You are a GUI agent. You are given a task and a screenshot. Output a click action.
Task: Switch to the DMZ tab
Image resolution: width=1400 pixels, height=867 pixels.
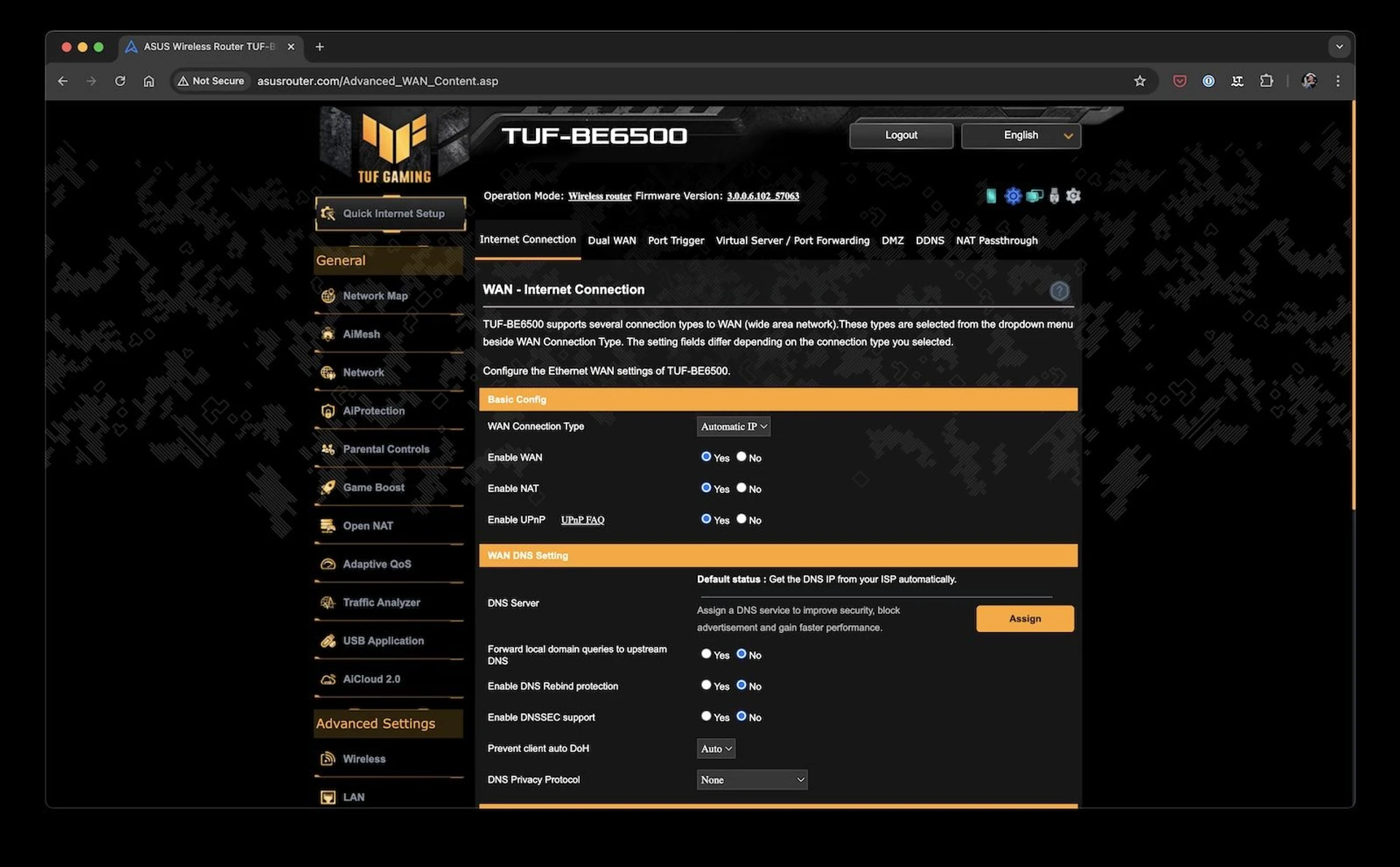click(892, 241)
